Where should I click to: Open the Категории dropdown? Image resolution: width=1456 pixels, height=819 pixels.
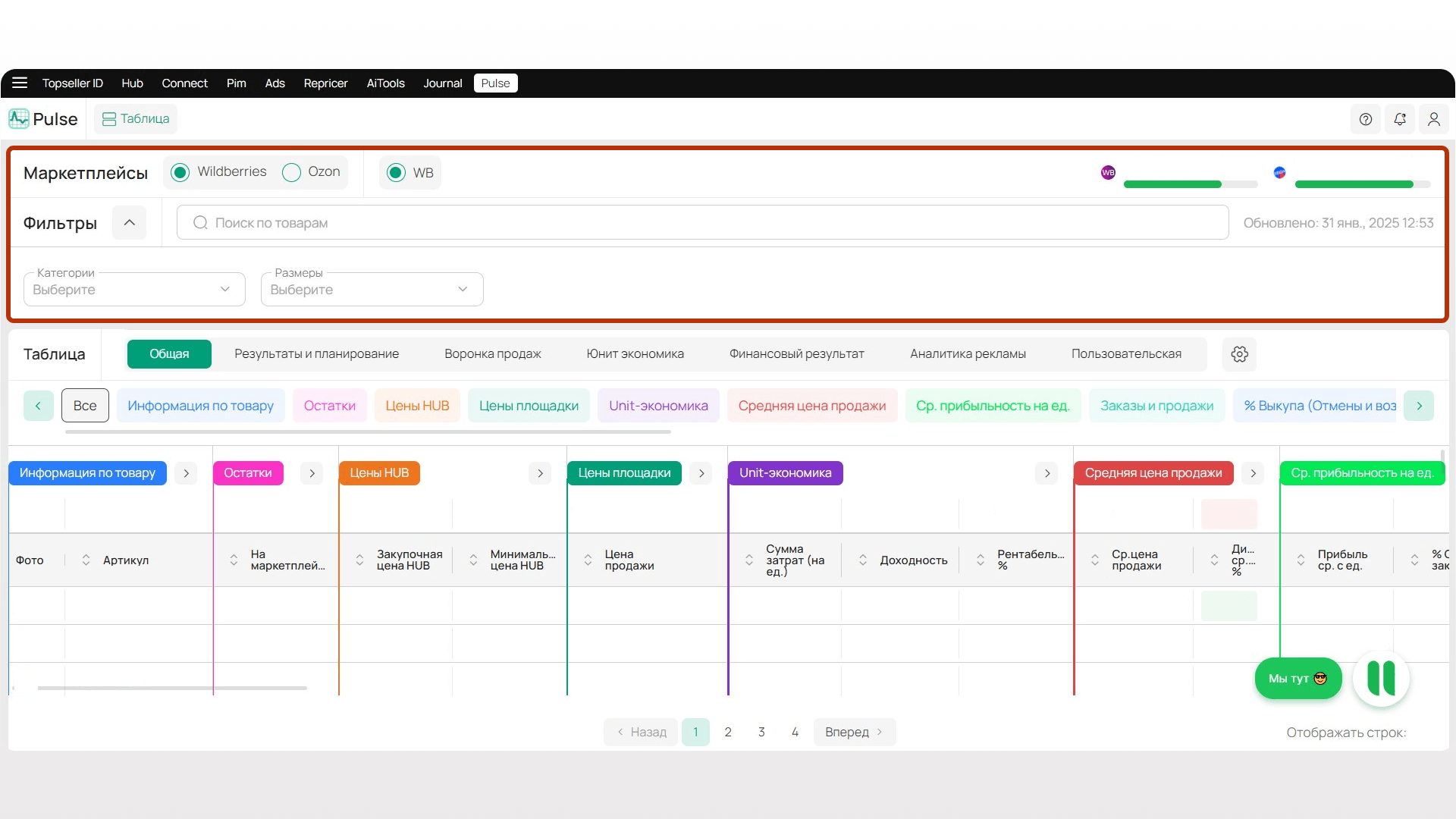tap(134, 289)
